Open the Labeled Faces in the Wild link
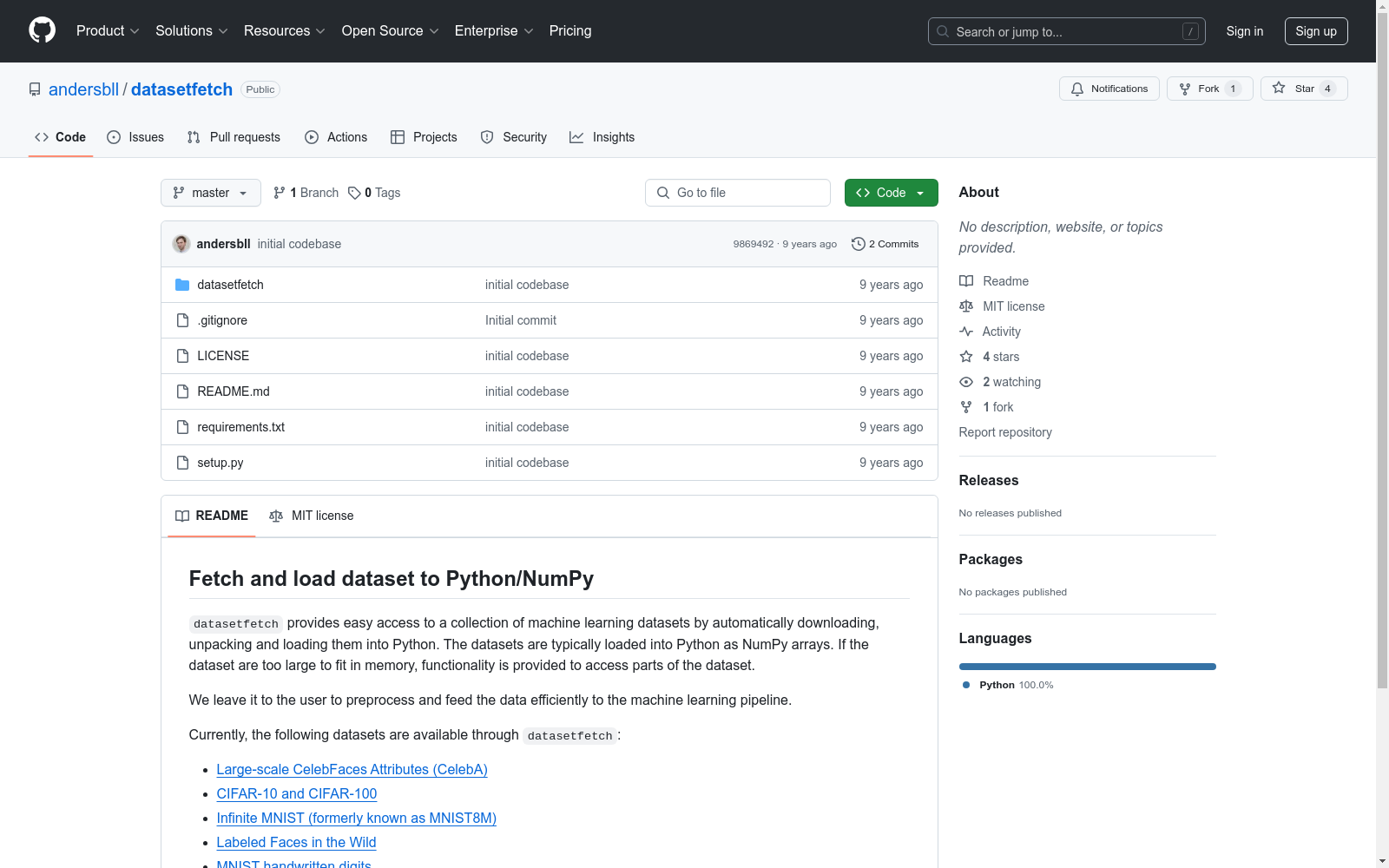 (296, 842)
